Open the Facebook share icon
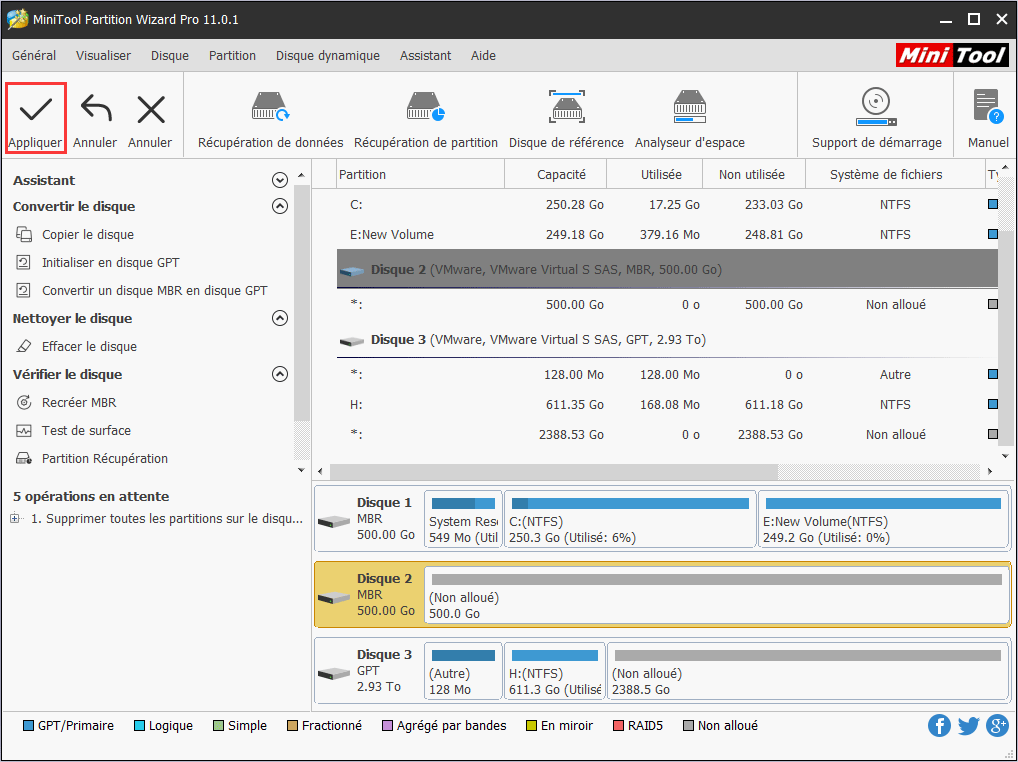The width and height of the screenshot is (1018, 762). (x=939, y=725)
